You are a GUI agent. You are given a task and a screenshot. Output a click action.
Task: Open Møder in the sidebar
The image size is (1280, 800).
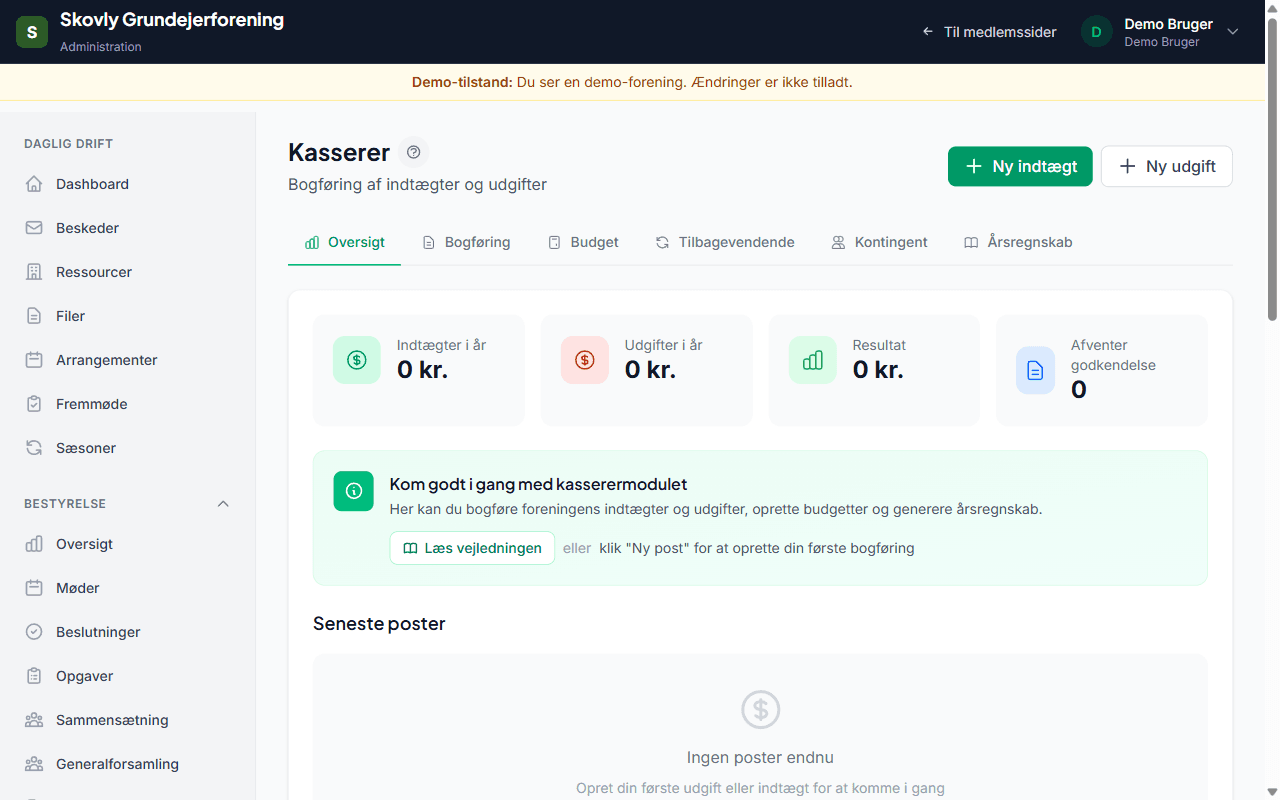[128, 588]
